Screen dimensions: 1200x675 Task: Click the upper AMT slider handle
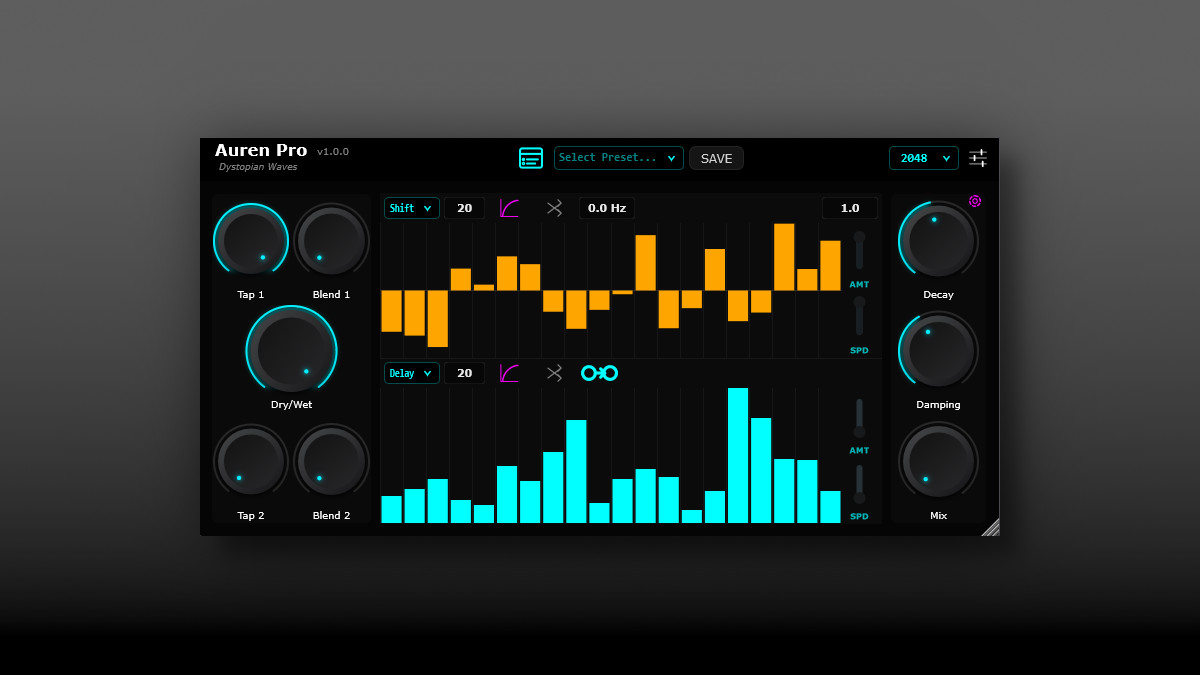(x=859, y=237)
